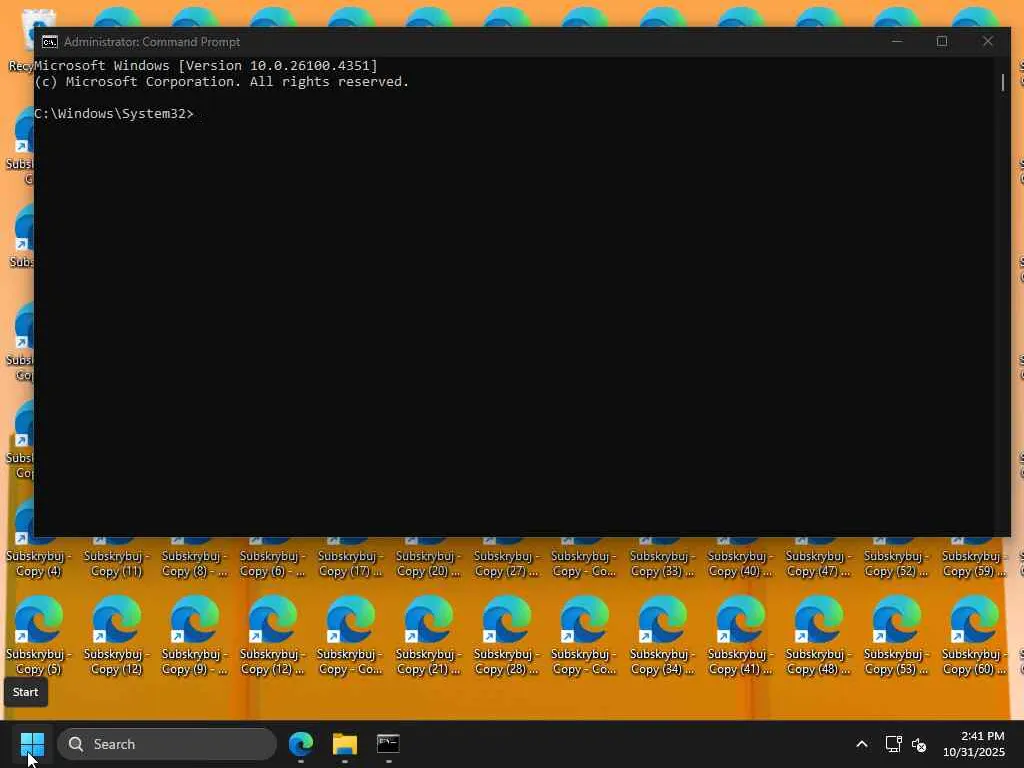The width and height of the screenshot is (1024, 768).
Task: Click the Subskrybuj - Copy (28) shortcut
Action: point(506,635)
